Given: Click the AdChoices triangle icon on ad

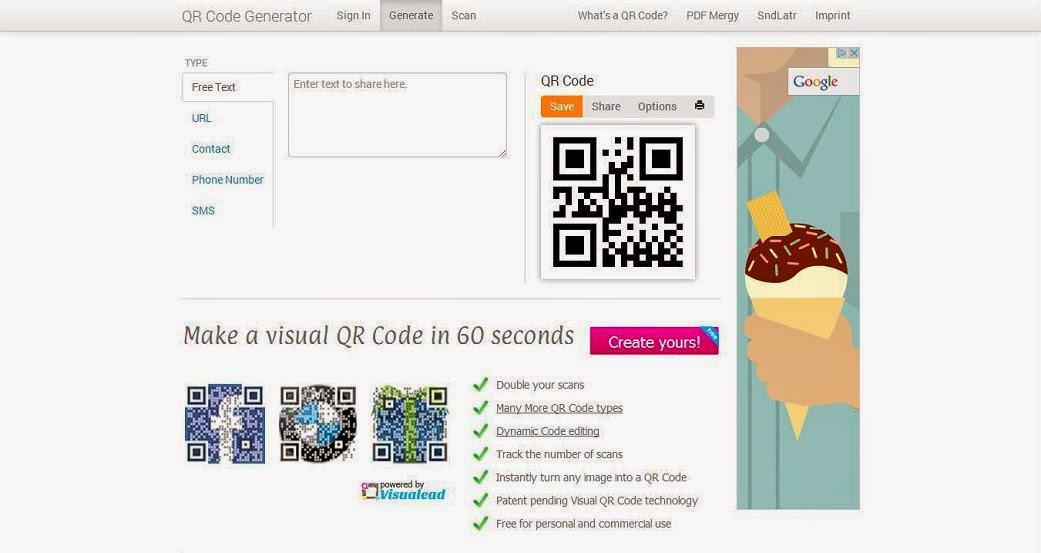Looking at the screenshot, I should pos(842,53).
